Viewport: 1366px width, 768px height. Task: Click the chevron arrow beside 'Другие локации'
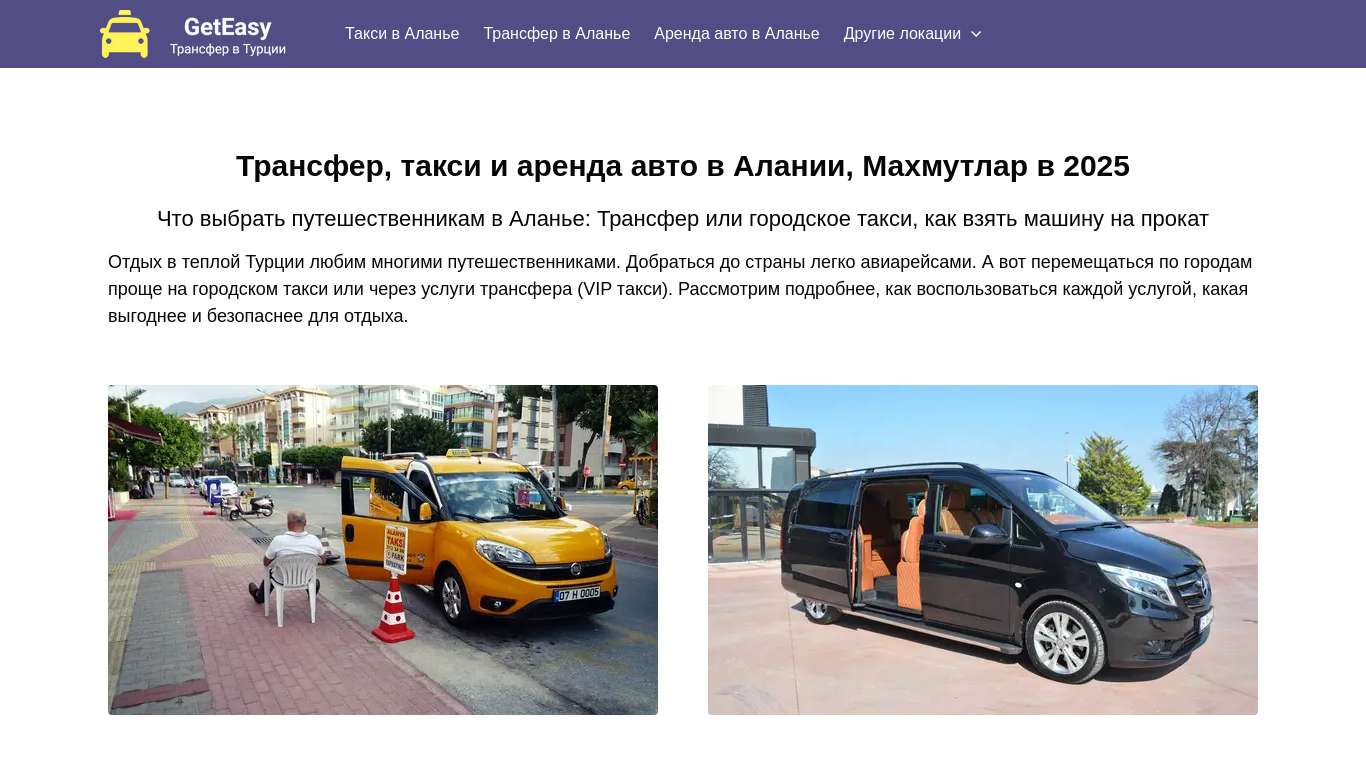click(x=976, y=34)
